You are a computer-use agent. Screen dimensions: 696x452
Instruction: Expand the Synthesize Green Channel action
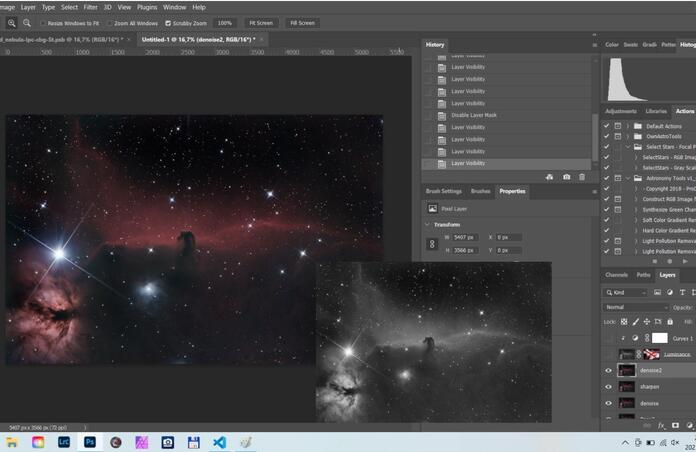[636, 210]
